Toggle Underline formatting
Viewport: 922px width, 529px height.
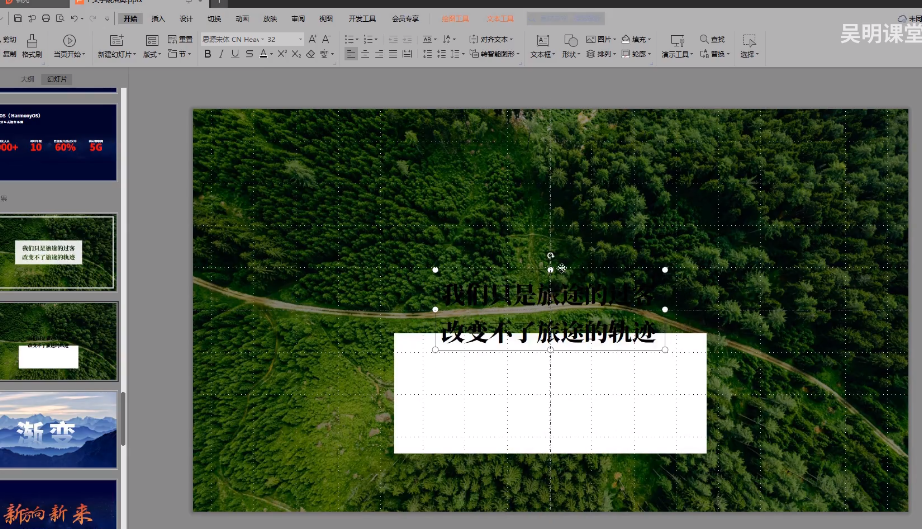pos(235,54)
